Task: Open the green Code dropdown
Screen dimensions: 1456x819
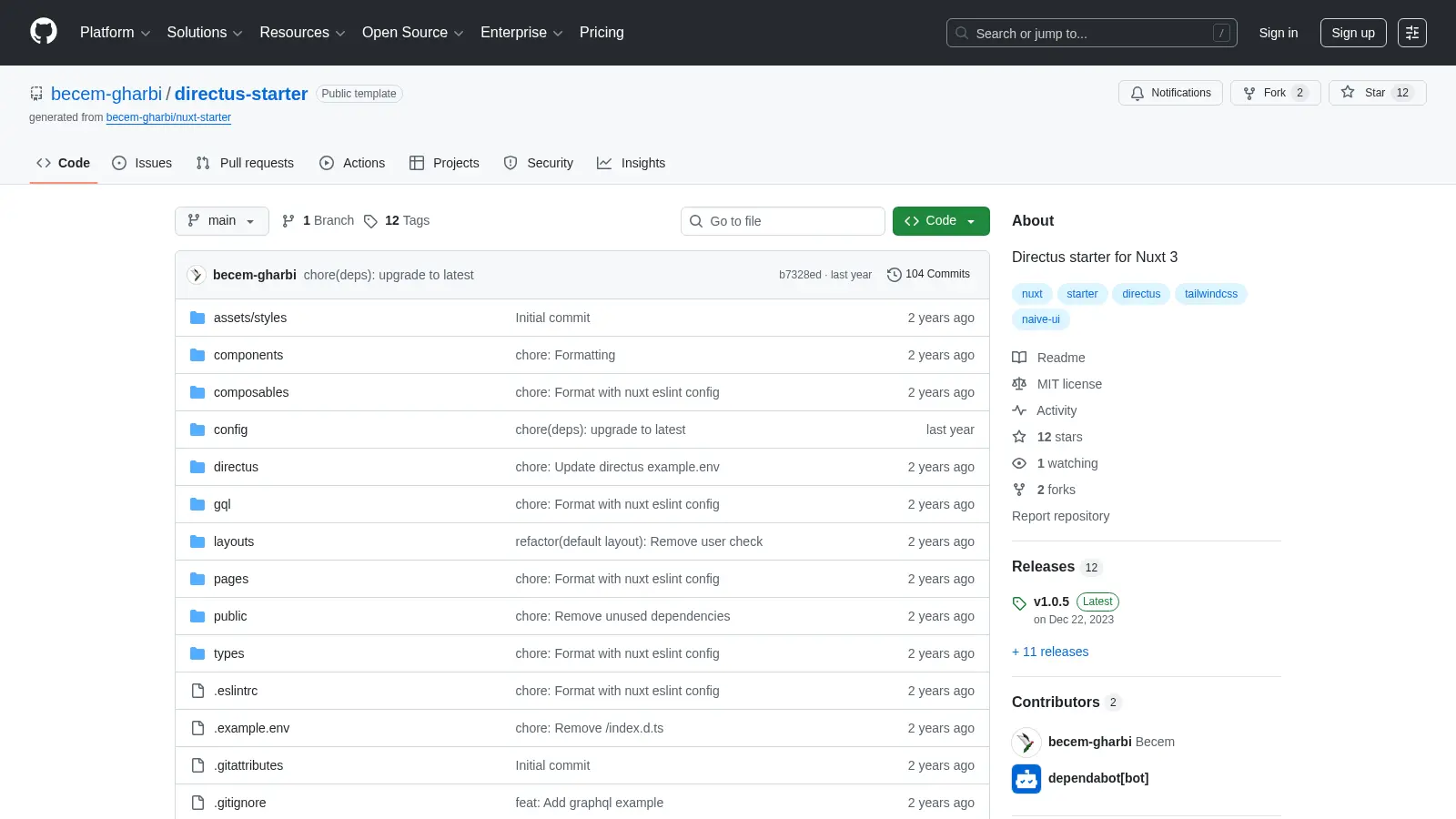Action: pyautogui.click(x=941, y=221)
